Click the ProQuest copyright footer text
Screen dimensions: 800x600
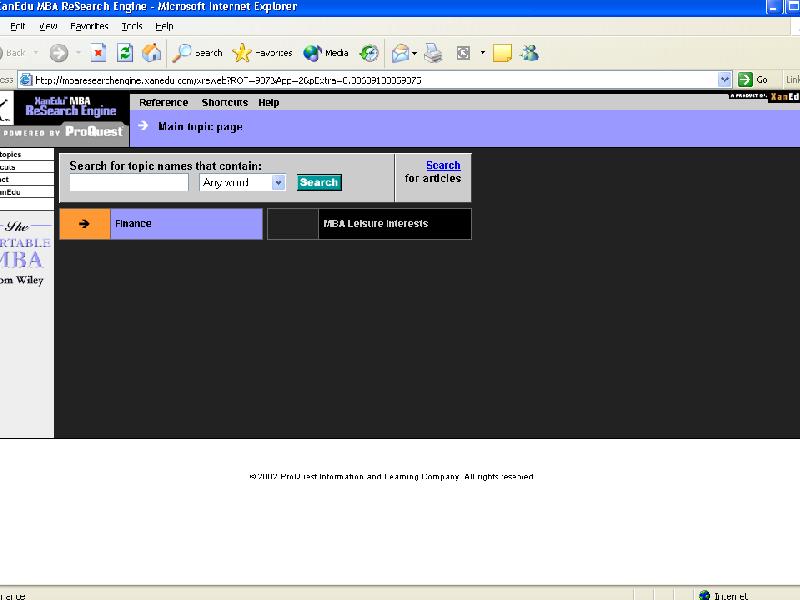(391, 477)
